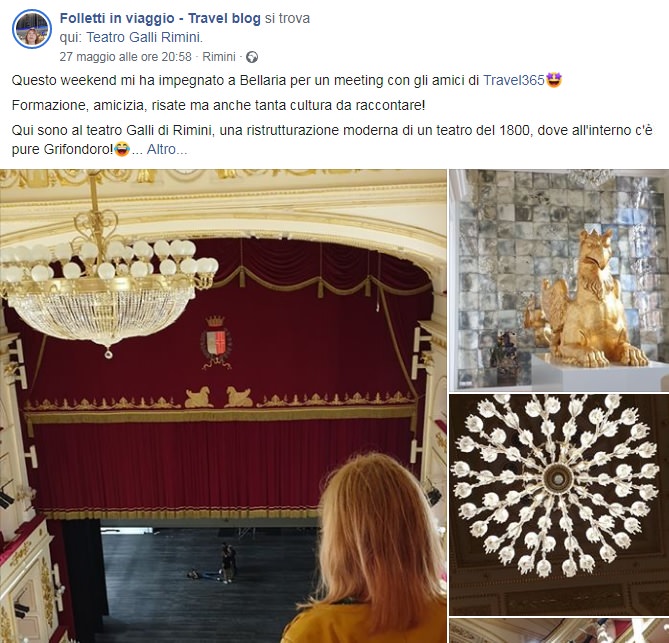Open the Teatro Galli Rimini location link
The height and width of the screenshot is (643, 669).
point(144,38)
